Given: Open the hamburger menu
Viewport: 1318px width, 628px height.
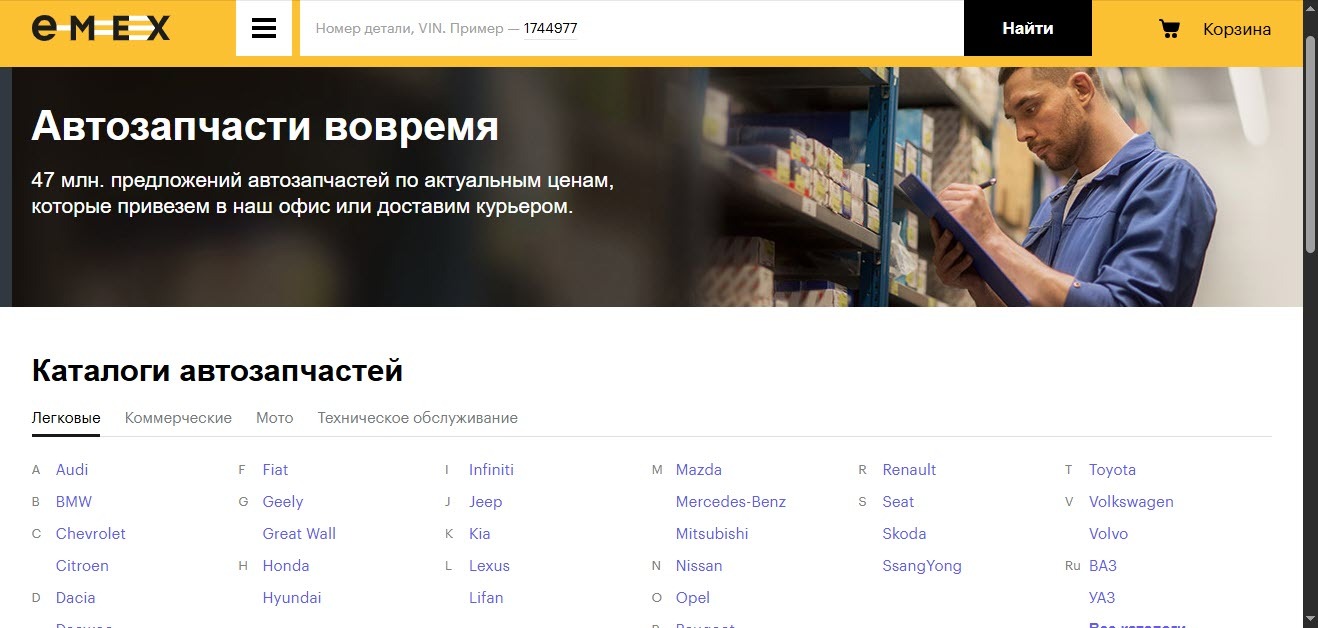Looking at the screenshot, I should tap(264, 28).
